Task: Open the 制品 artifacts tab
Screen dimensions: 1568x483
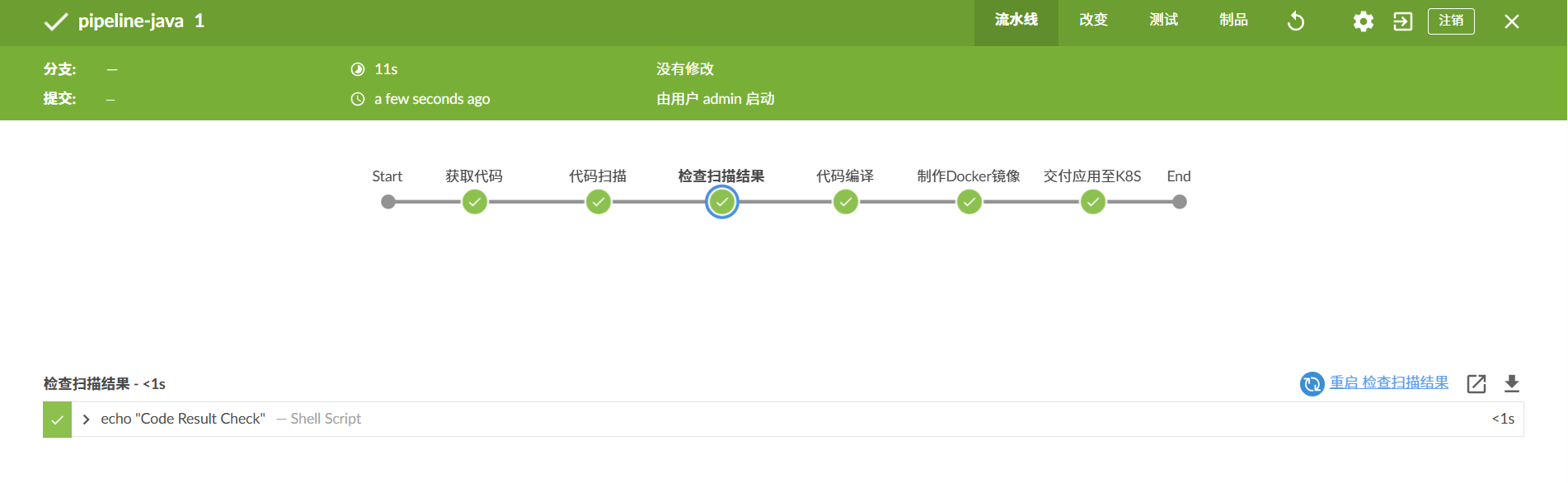Action: (x=1233, y=21)
